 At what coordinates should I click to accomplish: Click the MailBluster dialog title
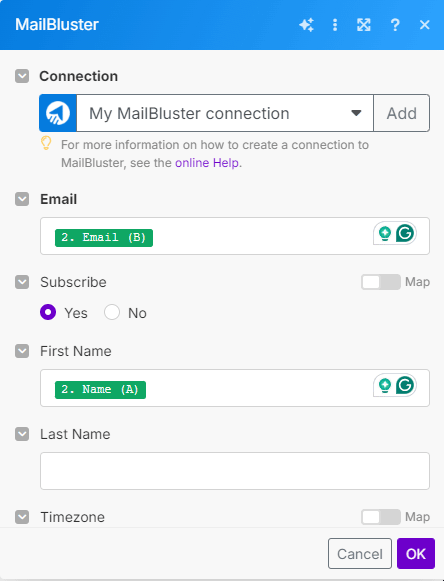(x=57, y=24)
